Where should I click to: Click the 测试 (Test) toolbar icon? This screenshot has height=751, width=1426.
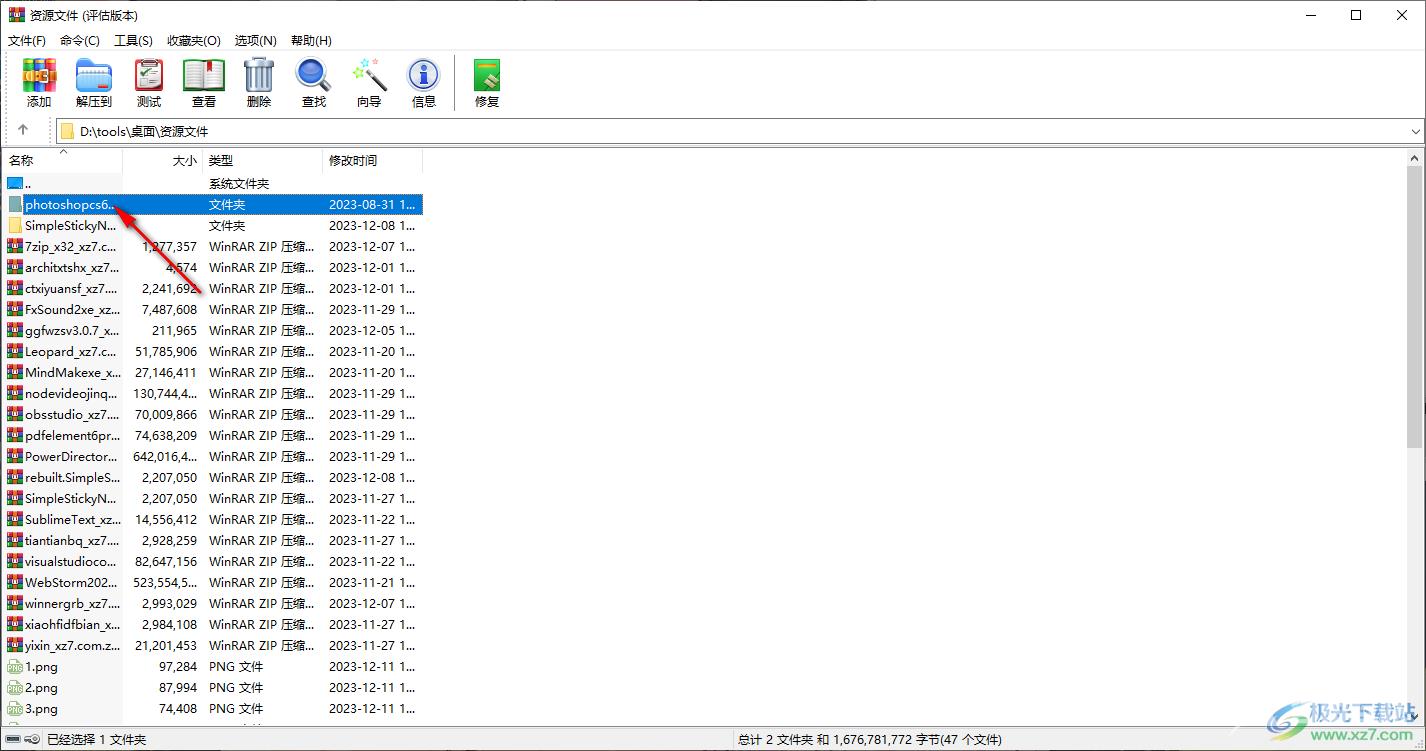click(x=149, y=76)
